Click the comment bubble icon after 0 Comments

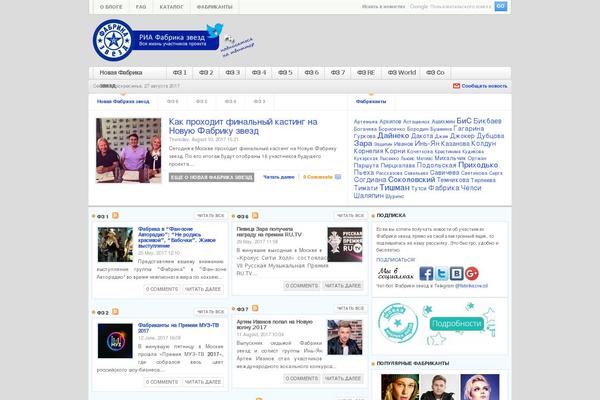[x=338, y=177]
